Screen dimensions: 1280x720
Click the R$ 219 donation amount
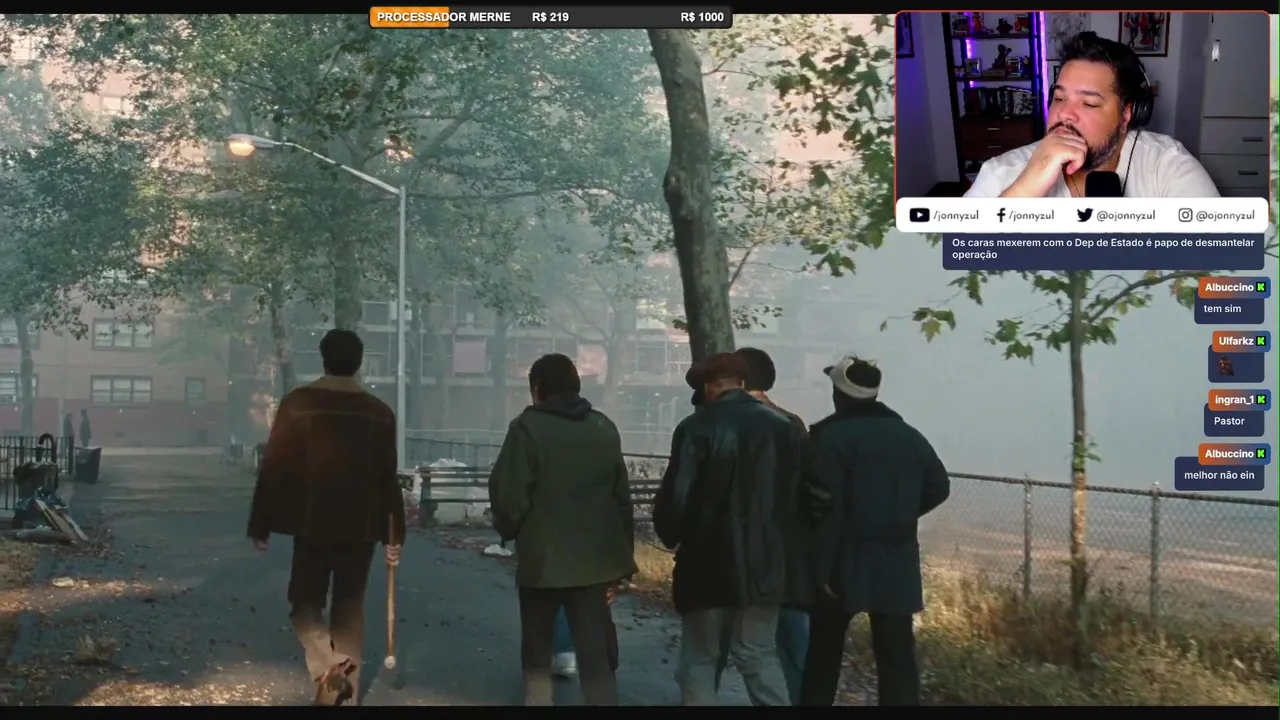point(550,17)
